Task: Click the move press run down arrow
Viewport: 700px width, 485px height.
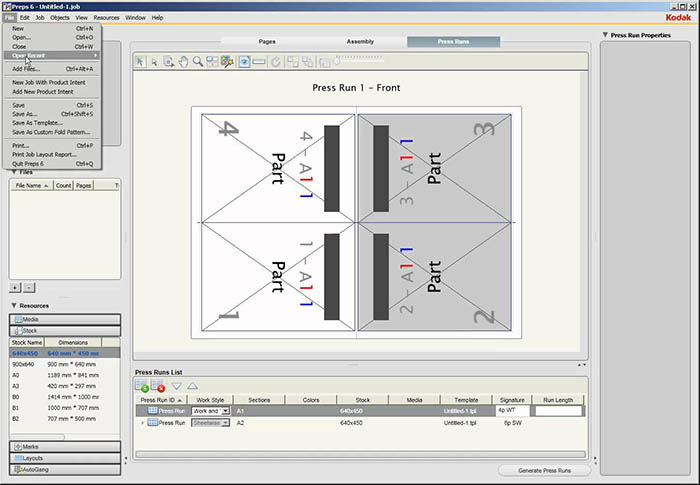Action: tap(177, 385)
